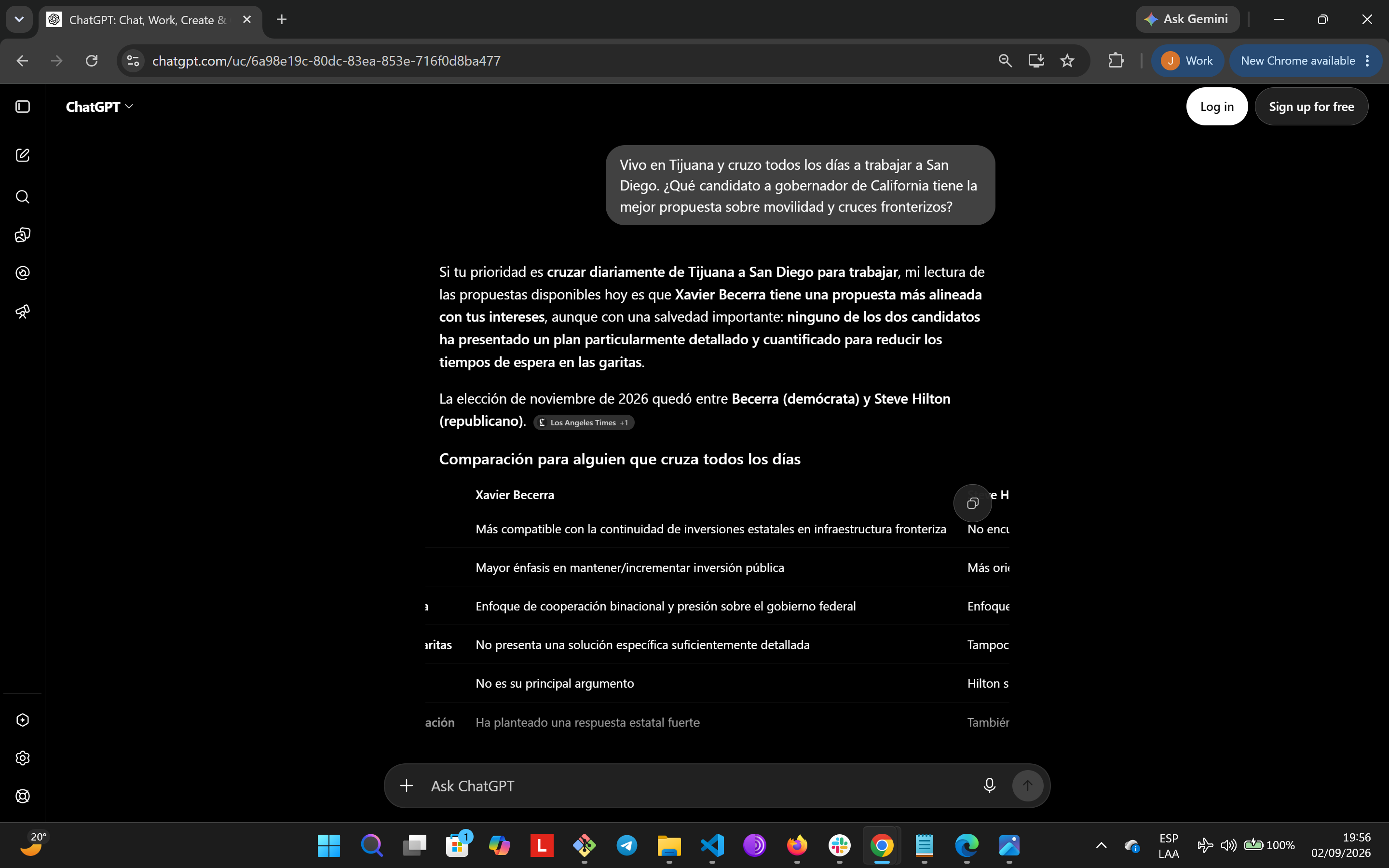The image size is (1389, 868).
Task: Copy the comparison table with the copy icon
Action: click(972, 503)
